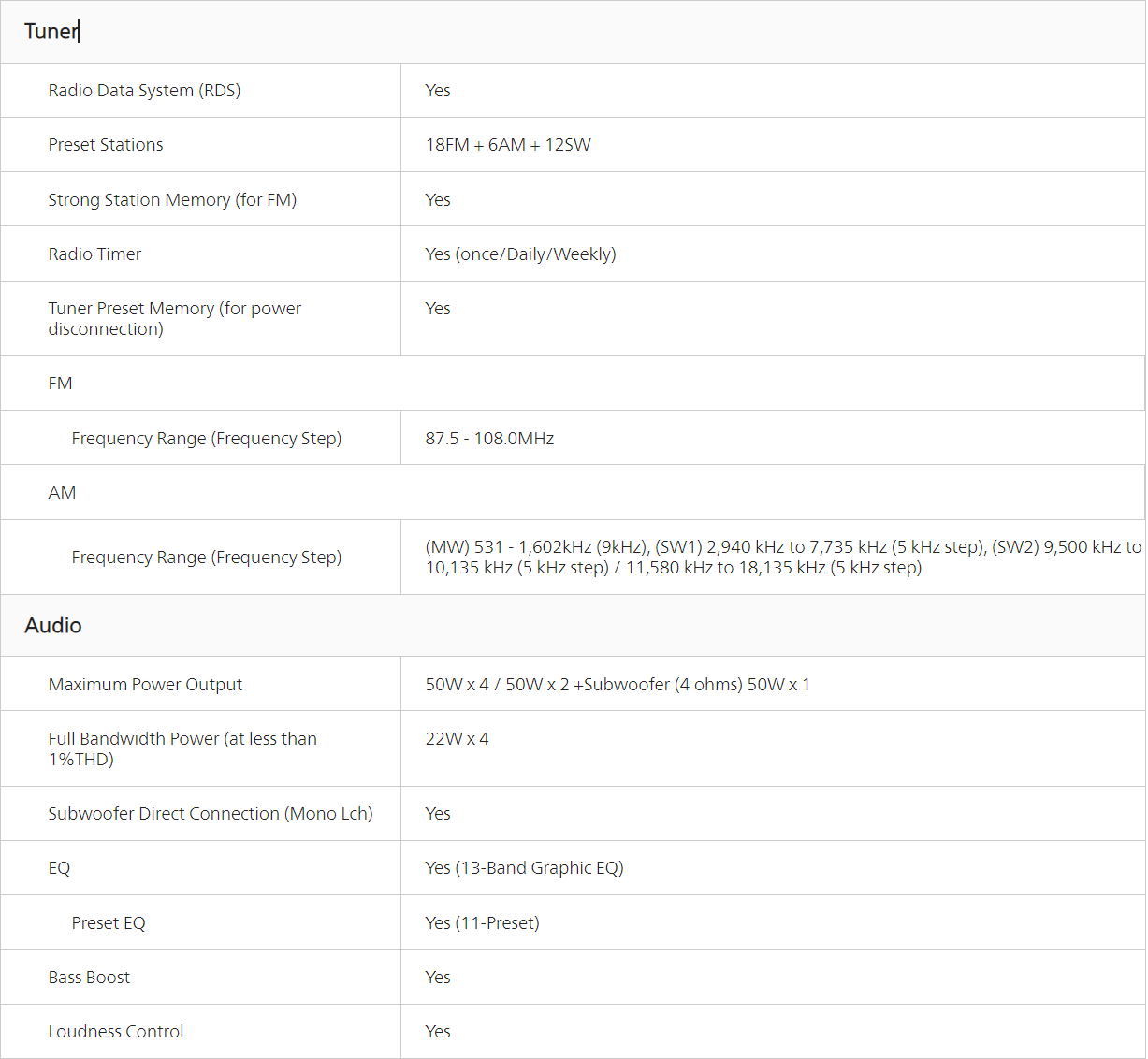The image size is (1148, 1059).
Task: Click the Tuner section heading
Action: coord(51,32)
